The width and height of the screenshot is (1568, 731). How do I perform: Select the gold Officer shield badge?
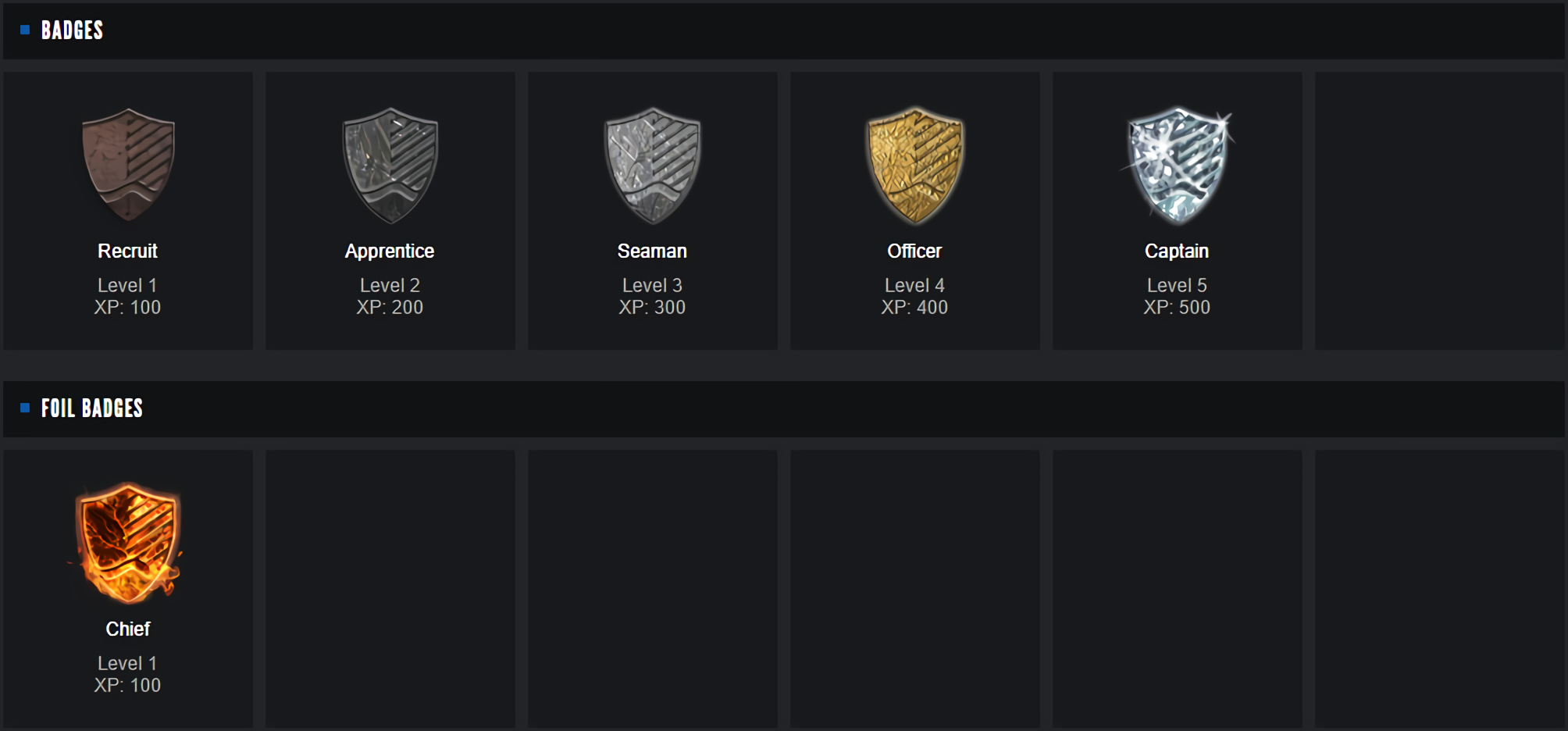[915, 165]
